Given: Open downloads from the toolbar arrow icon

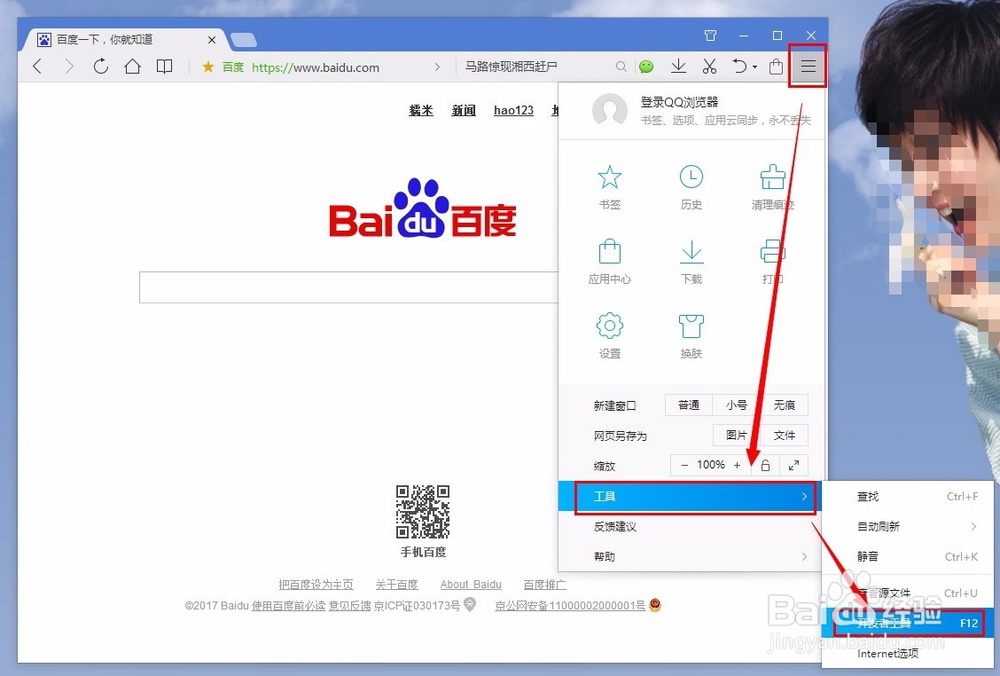Looking at the screenshot, I should pos(679,66).
